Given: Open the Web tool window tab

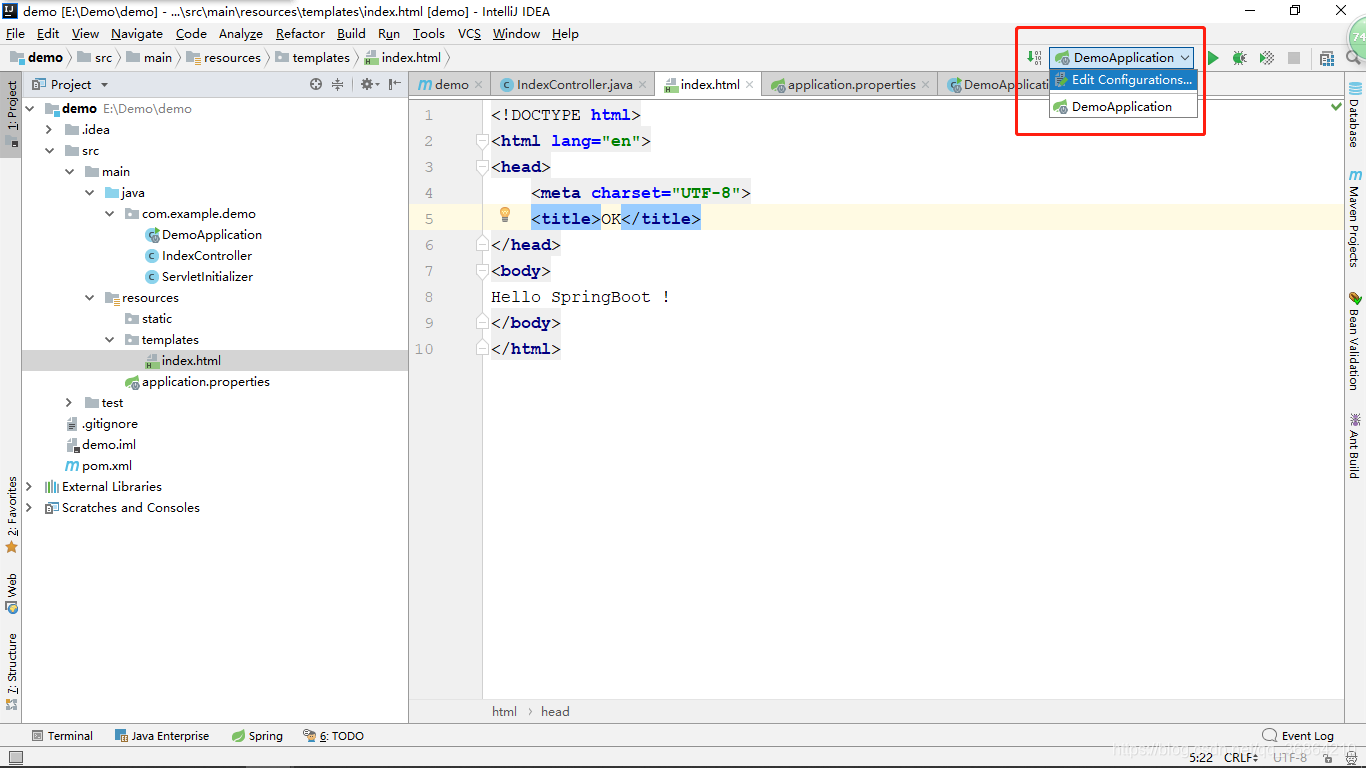Looking at the screenshot, I should point(11,593).
